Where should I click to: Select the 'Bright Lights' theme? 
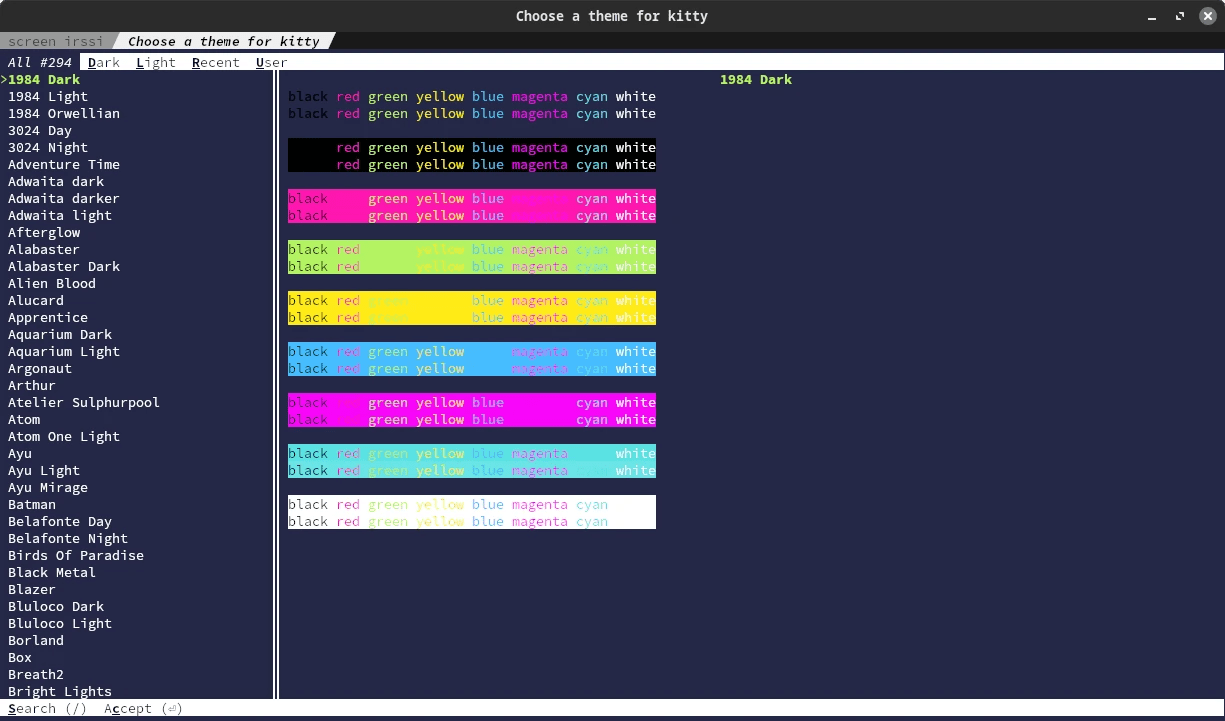coord(60,691)
